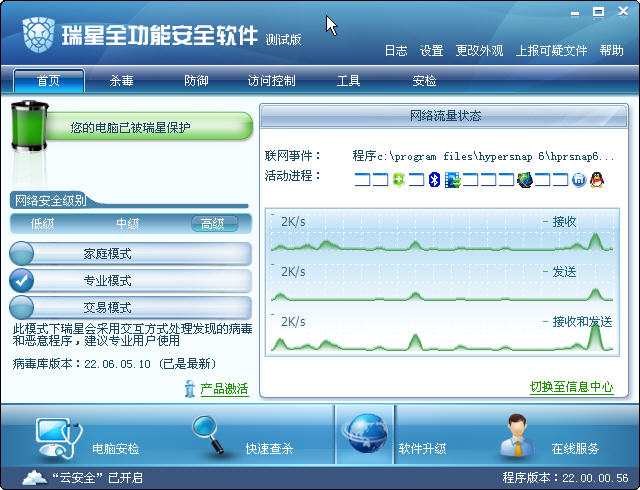This screenshot has height=490, width=640.
Task: Click the info icon beside 产品激活
Action: point(189,389)
